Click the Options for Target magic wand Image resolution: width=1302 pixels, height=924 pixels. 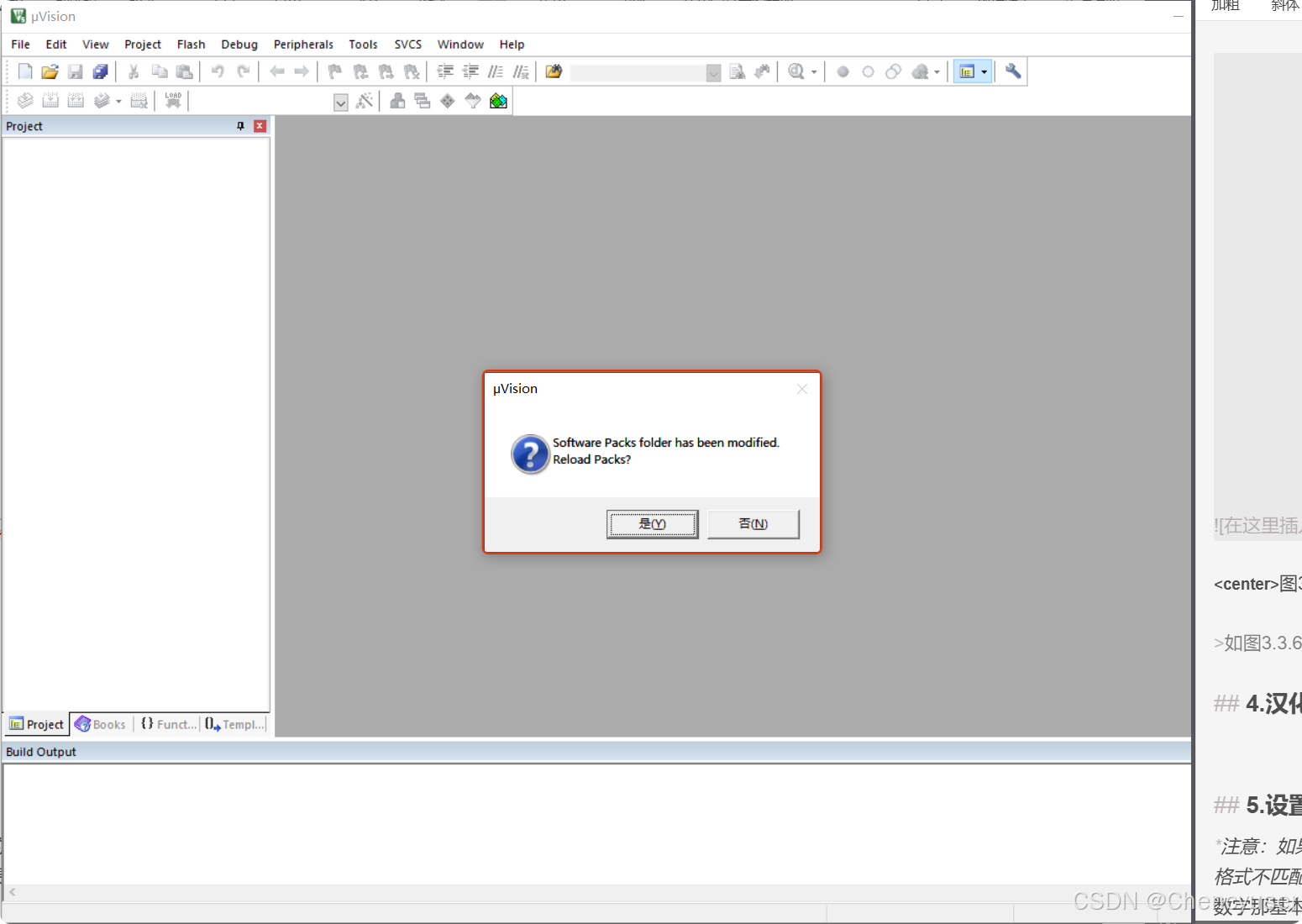365,101
